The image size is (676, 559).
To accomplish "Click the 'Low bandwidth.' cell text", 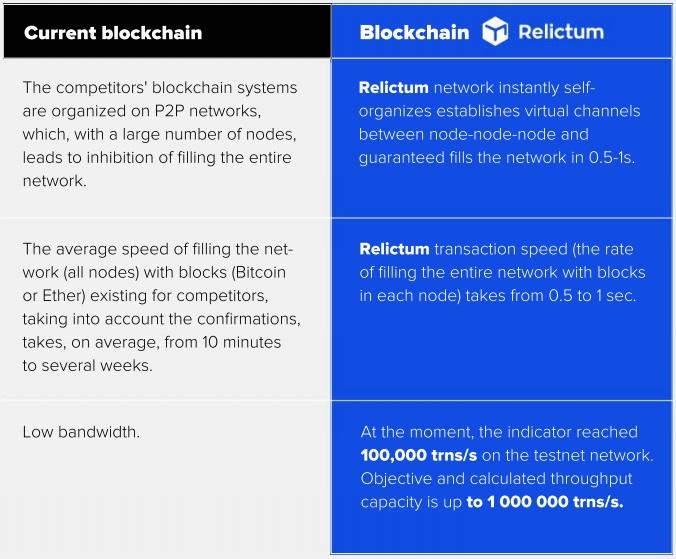I will [81, 432].
